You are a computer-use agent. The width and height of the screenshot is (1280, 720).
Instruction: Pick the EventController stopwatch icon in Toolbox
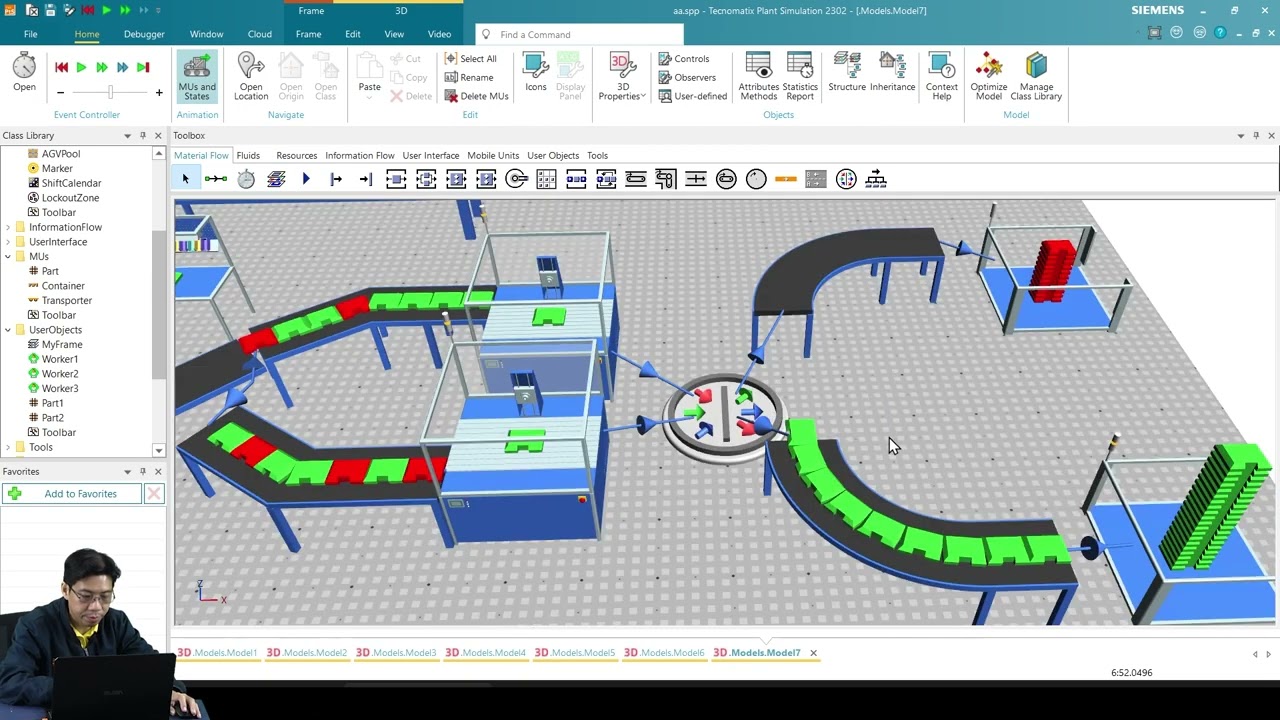(246, 179)
